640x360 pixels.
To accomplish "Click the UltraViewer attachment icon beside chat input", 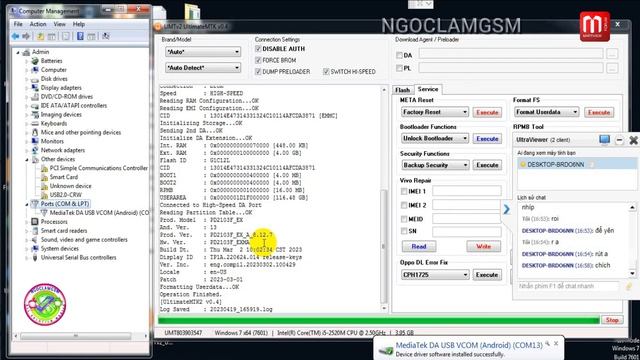I will 629,287.
